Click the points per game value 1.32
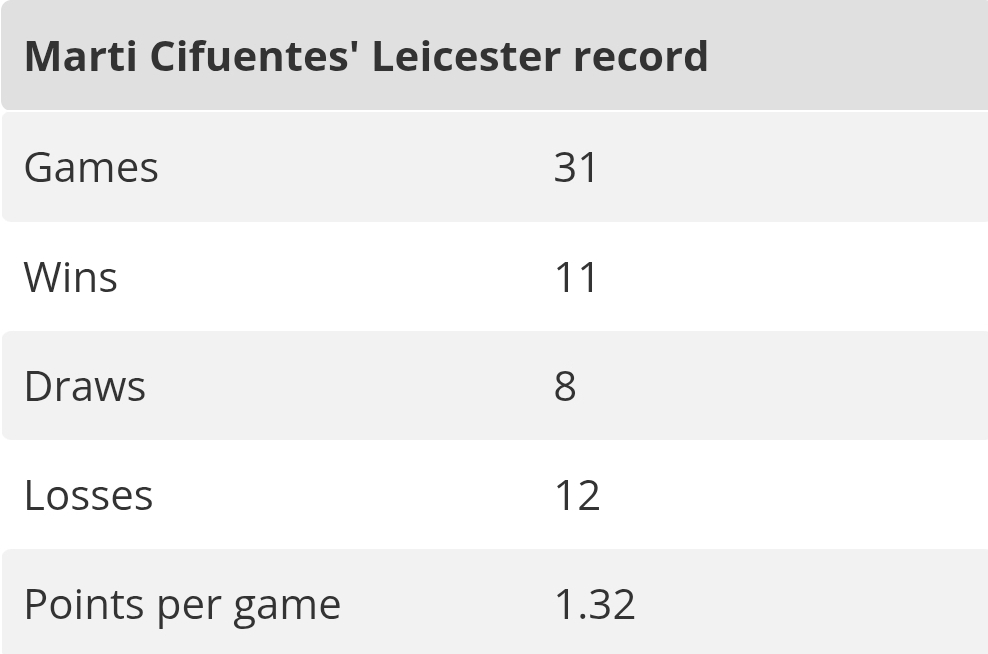The image size is (988, 654). coord(595,605)
